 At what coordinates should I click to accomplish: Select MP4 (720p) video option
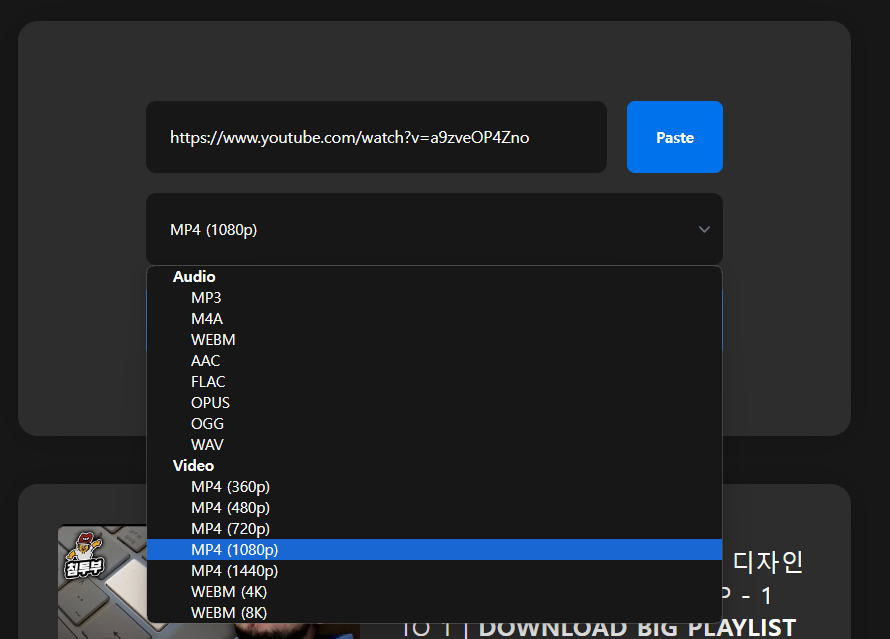click(x=434, y=528)
